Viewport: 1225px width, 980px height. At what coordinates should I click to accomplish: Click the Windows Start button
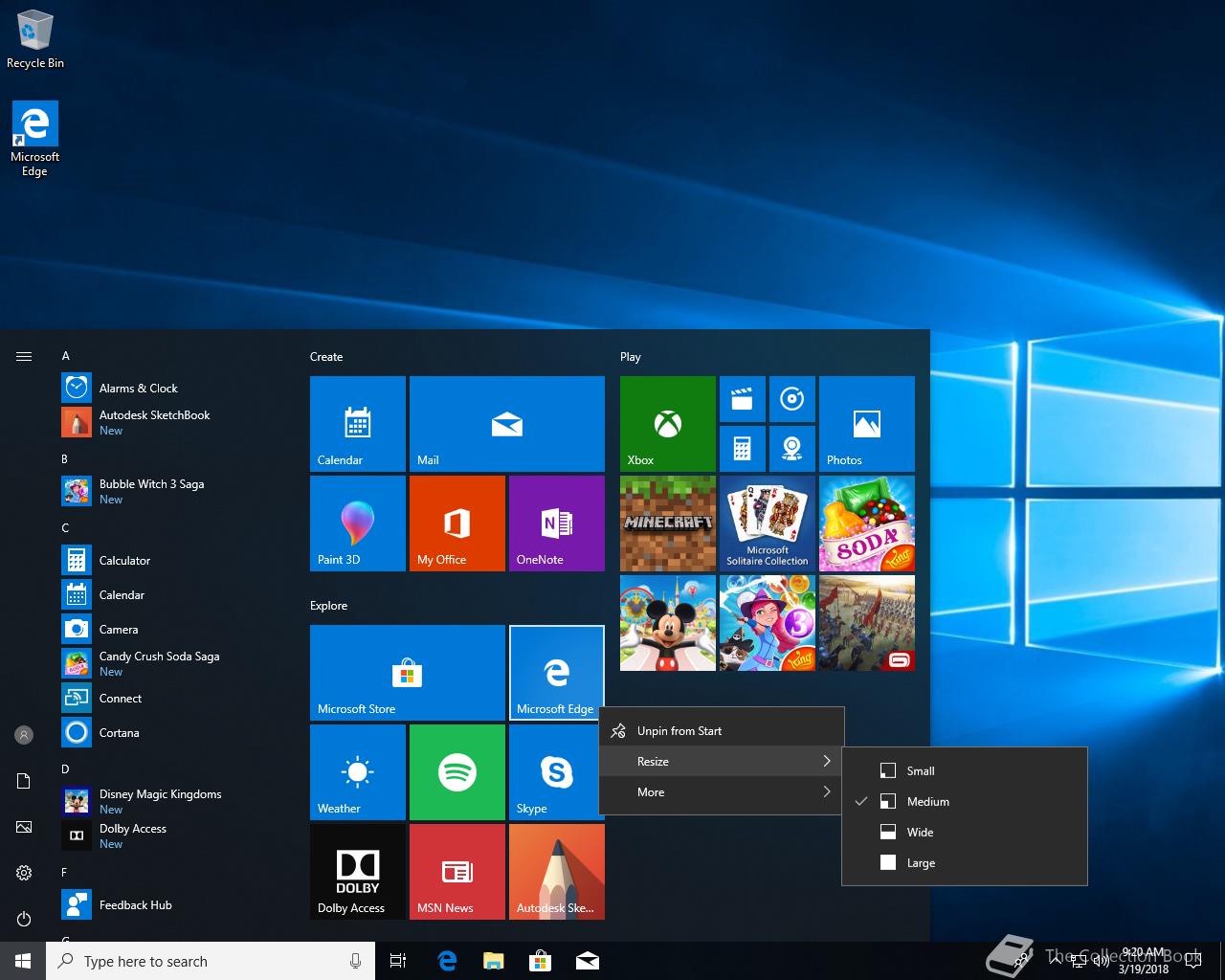23,961
